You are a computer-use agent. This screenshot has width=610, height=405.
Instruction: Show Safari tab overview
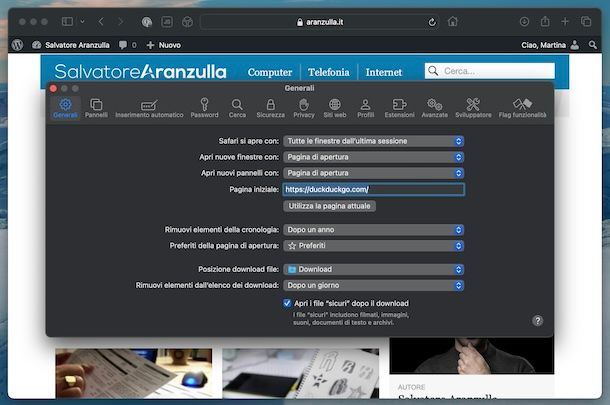point(586,21)
